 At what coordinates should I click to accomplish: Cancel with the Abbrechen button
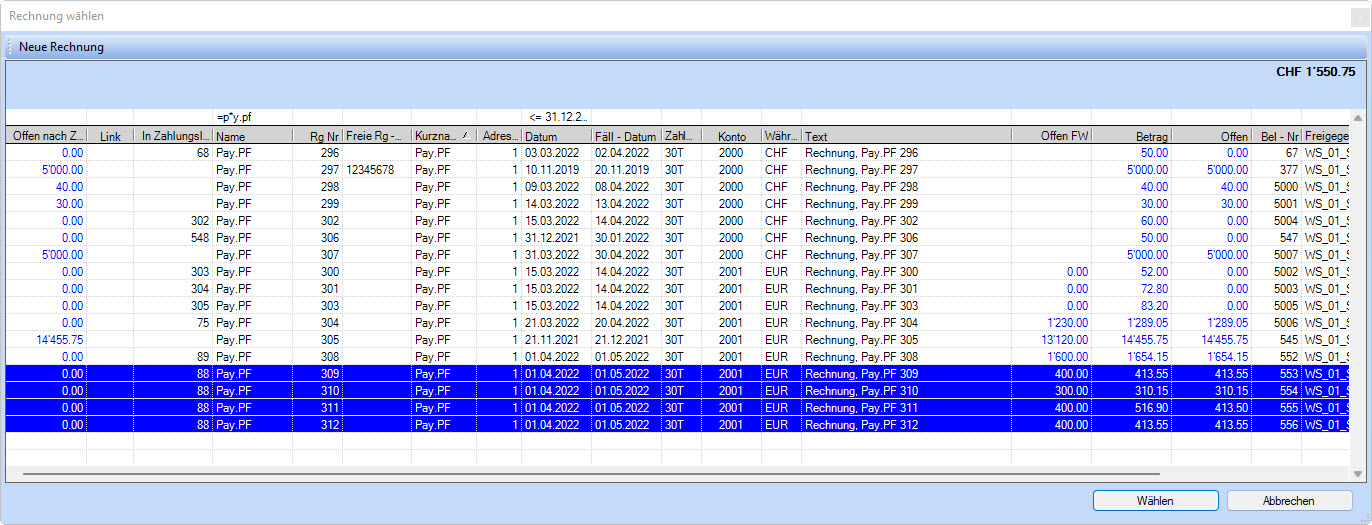pos(1289,501)
